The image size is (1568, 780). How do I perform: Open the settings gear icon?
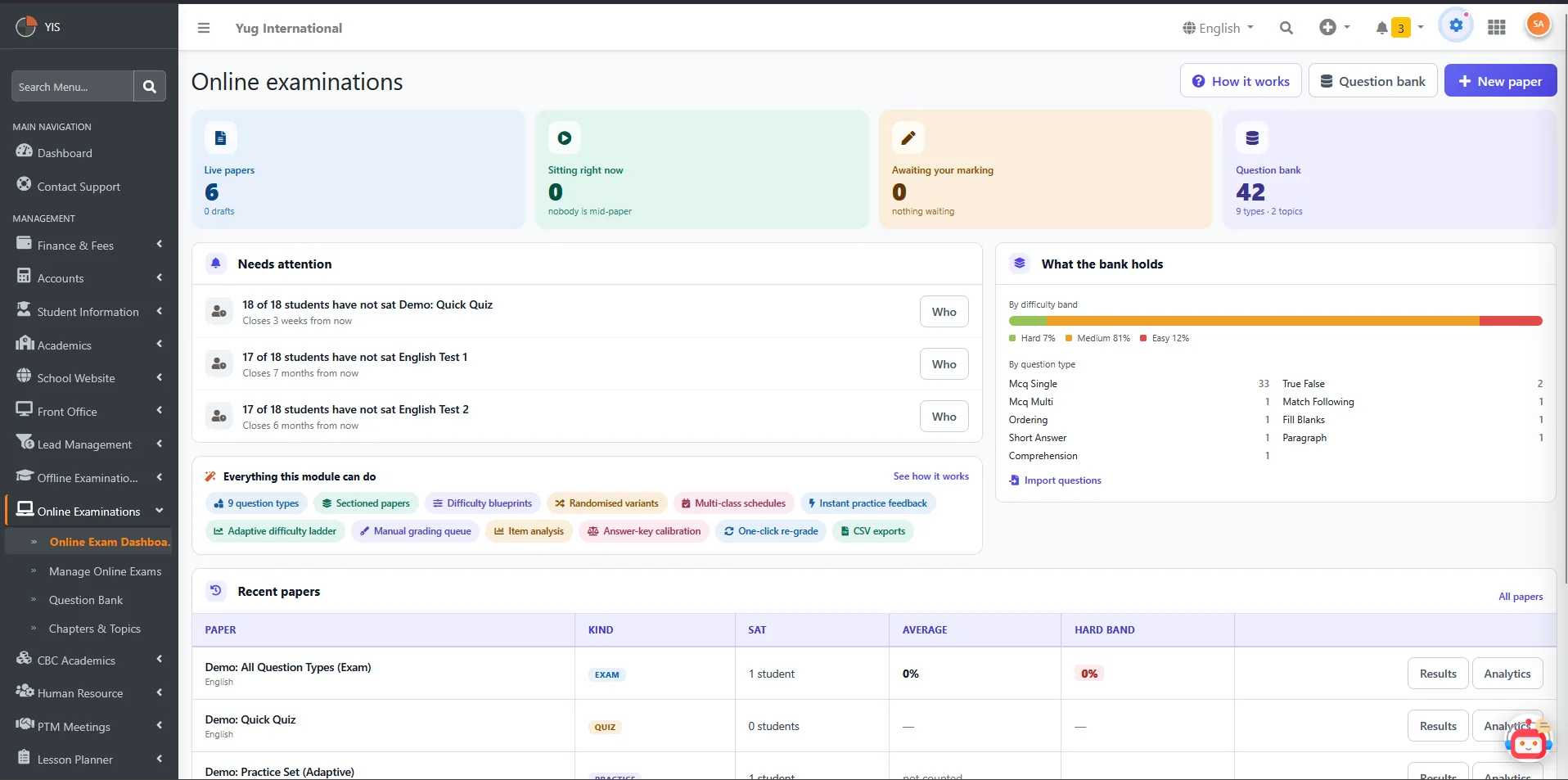coord(1456,25)
